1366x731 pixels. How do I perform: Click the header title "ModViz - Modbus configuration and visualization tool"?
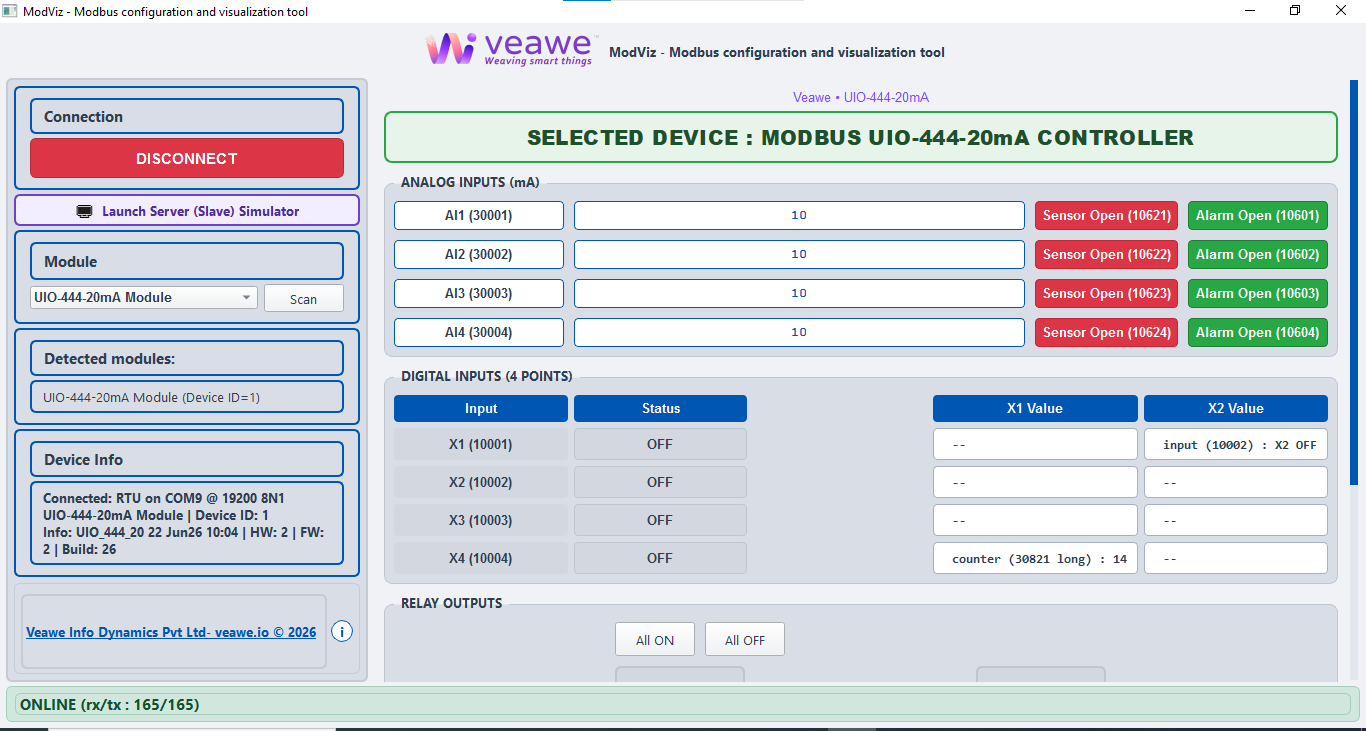[x=777, y=52]
